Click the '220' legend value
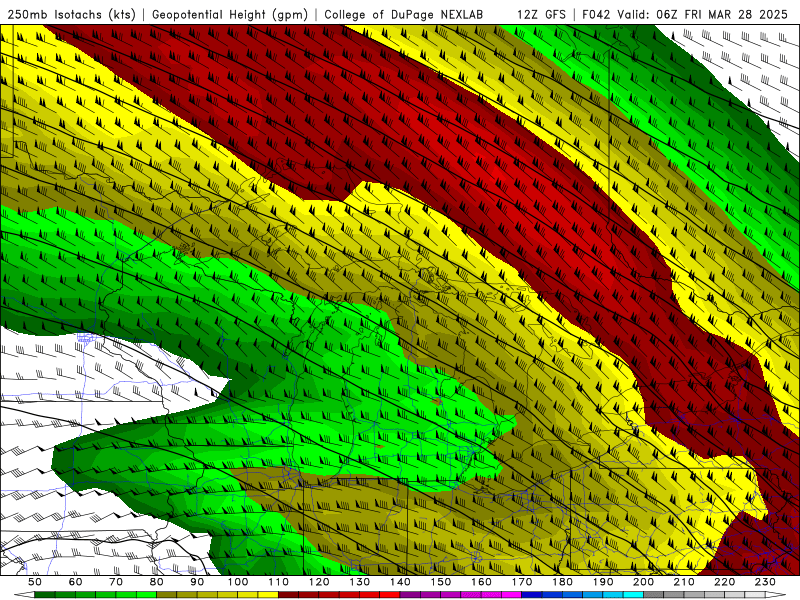This screenshot has height=600, width=800. [725, 582]
